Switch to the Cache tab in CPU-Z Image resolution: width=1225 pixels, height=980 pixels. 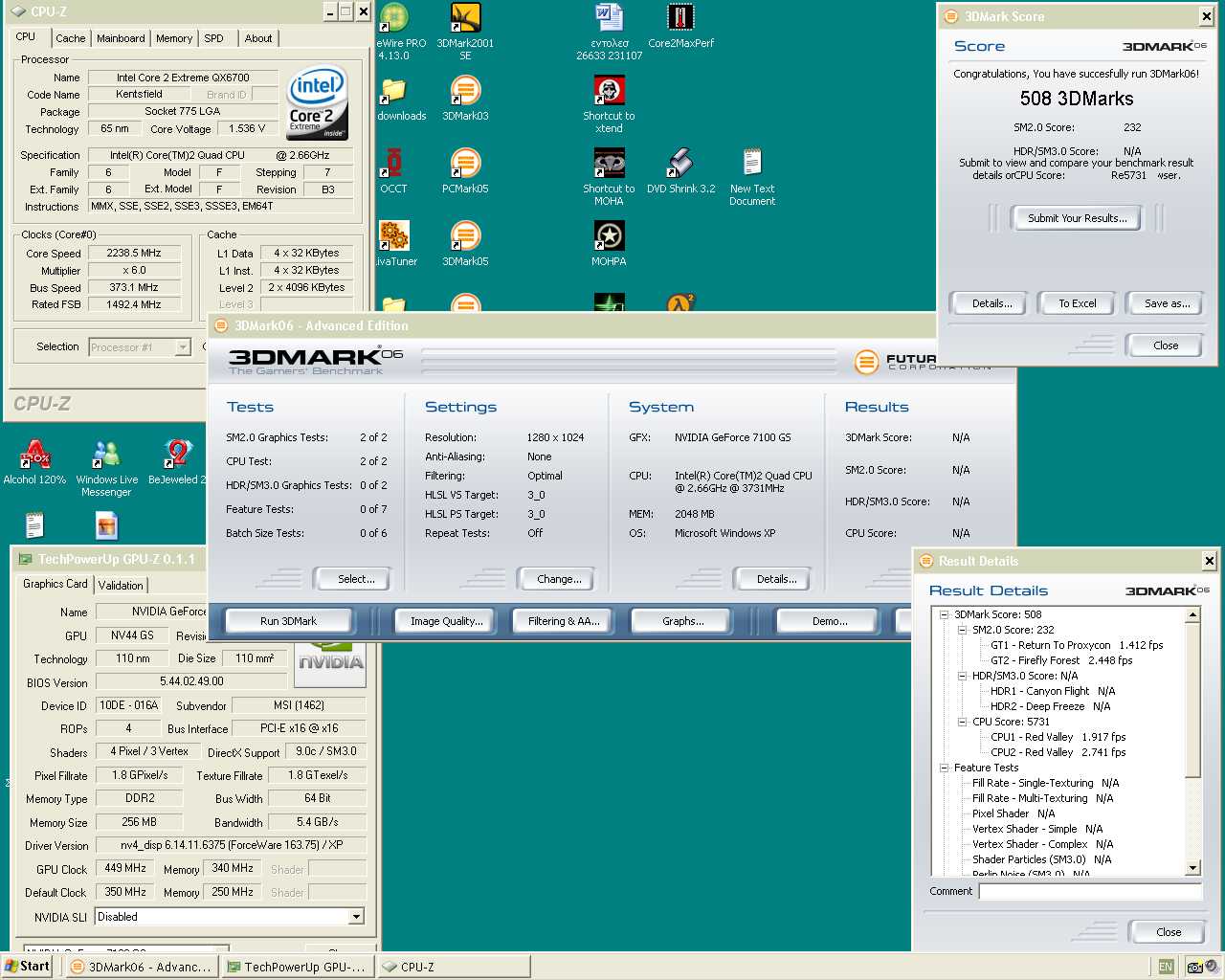point(71,38)
